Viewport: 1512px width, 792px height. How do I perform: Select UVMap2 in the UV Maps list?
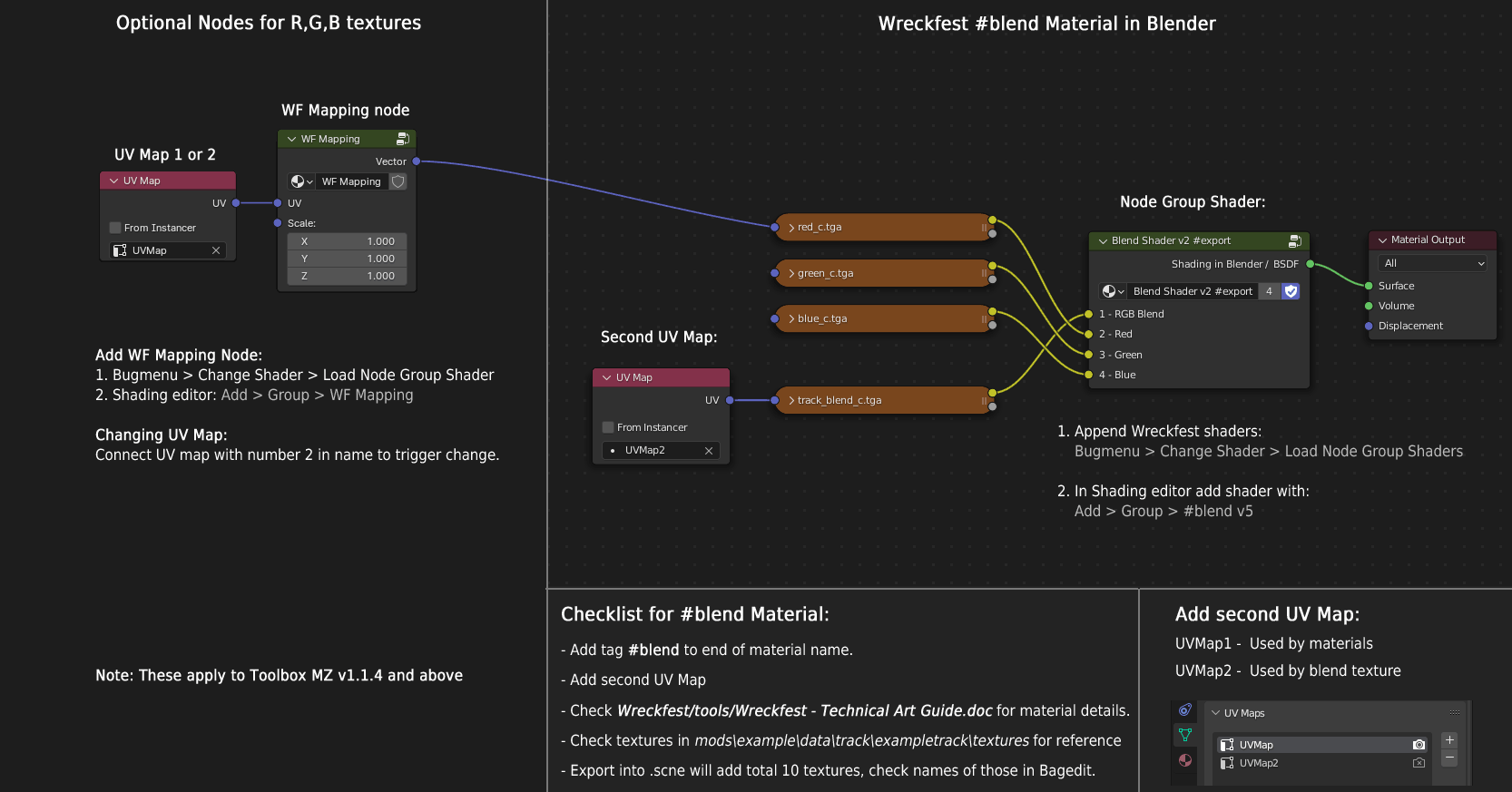click(1323, 763)
